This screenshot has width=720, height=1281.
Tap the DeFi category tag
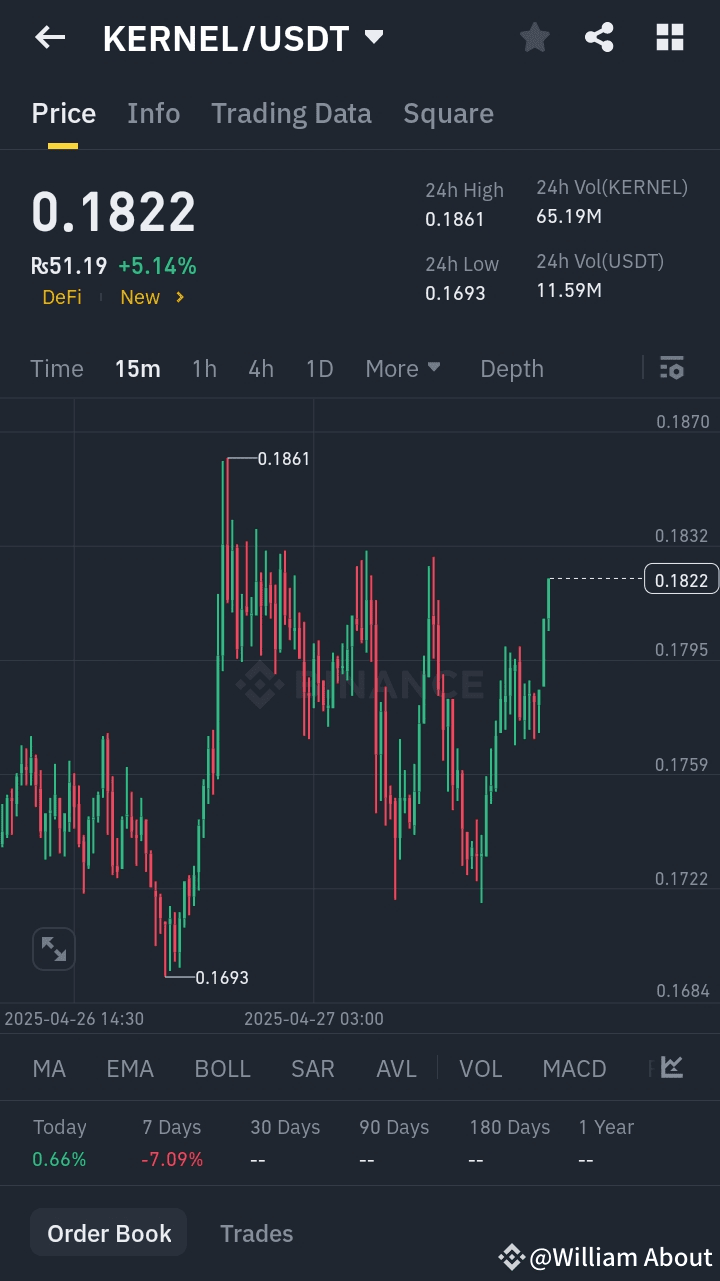pos(62,297)
